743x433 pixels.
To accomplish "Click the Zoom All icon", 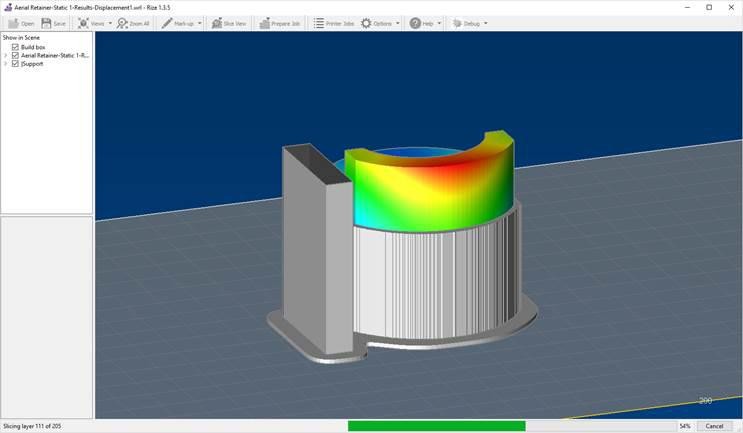I will (123, 23).
